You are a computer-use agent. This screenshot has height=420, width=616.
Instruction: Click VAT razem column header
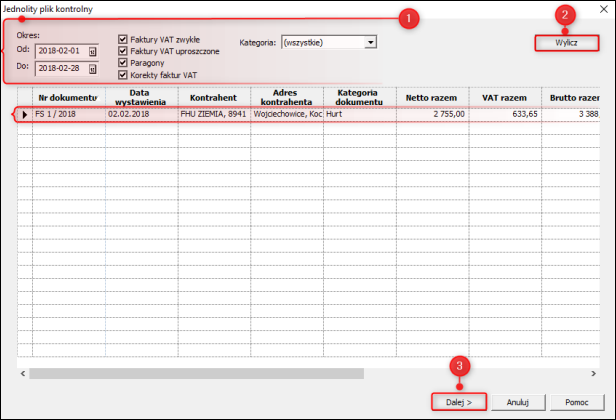click(x=505, y=97)
